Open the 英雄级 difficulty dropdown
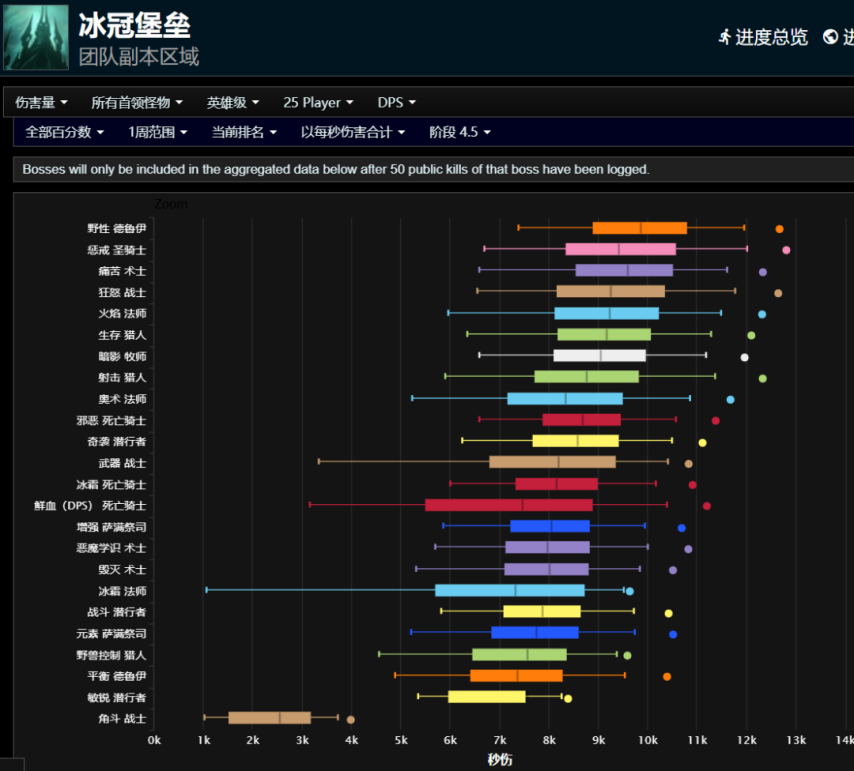Viewport: 854px width, 771px height. [231, 101]
